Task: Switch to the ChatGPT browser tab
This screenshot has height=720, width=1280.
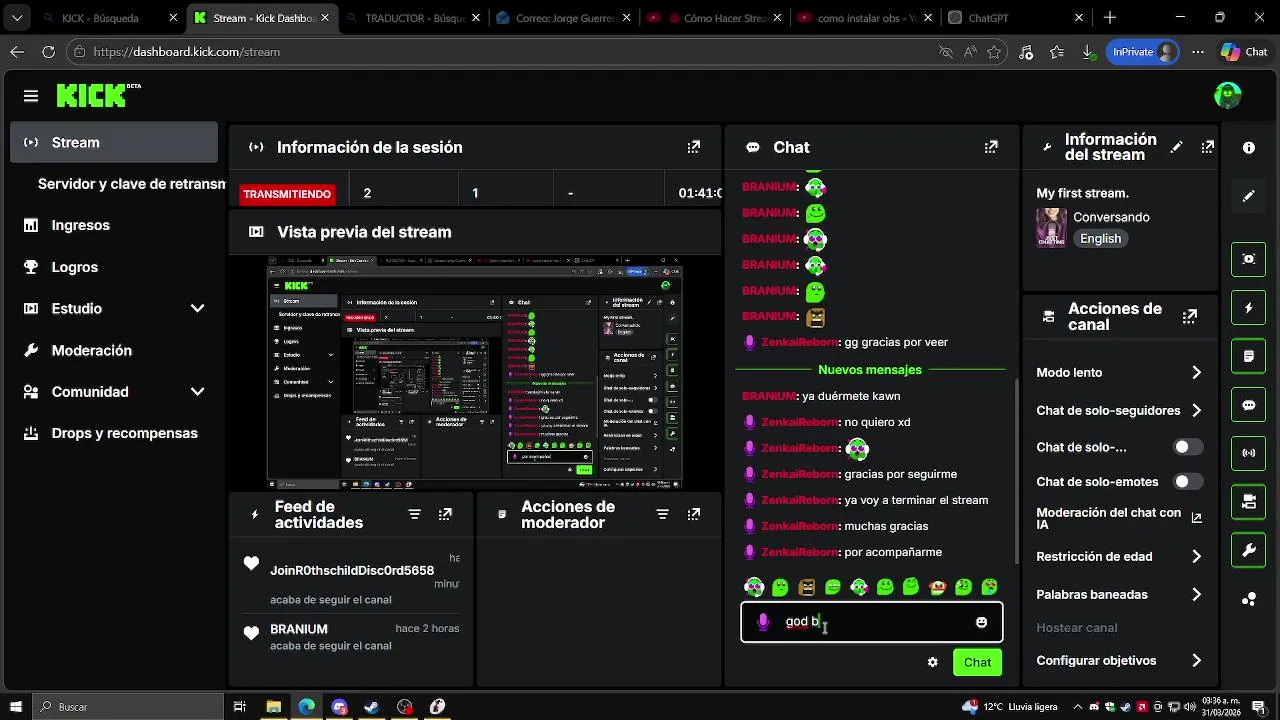Action: (x=1014, y=18)
